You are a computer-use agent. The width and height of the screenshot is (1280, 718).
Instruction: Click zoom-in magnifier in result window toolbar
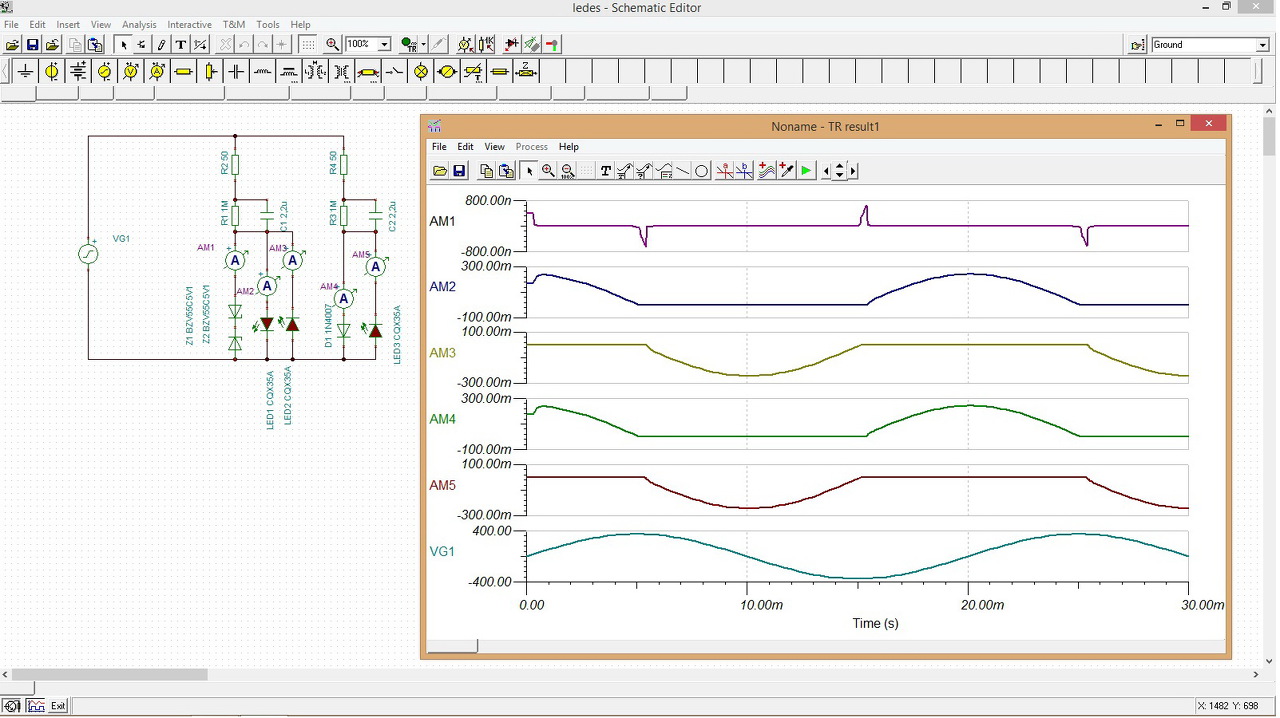548,171
